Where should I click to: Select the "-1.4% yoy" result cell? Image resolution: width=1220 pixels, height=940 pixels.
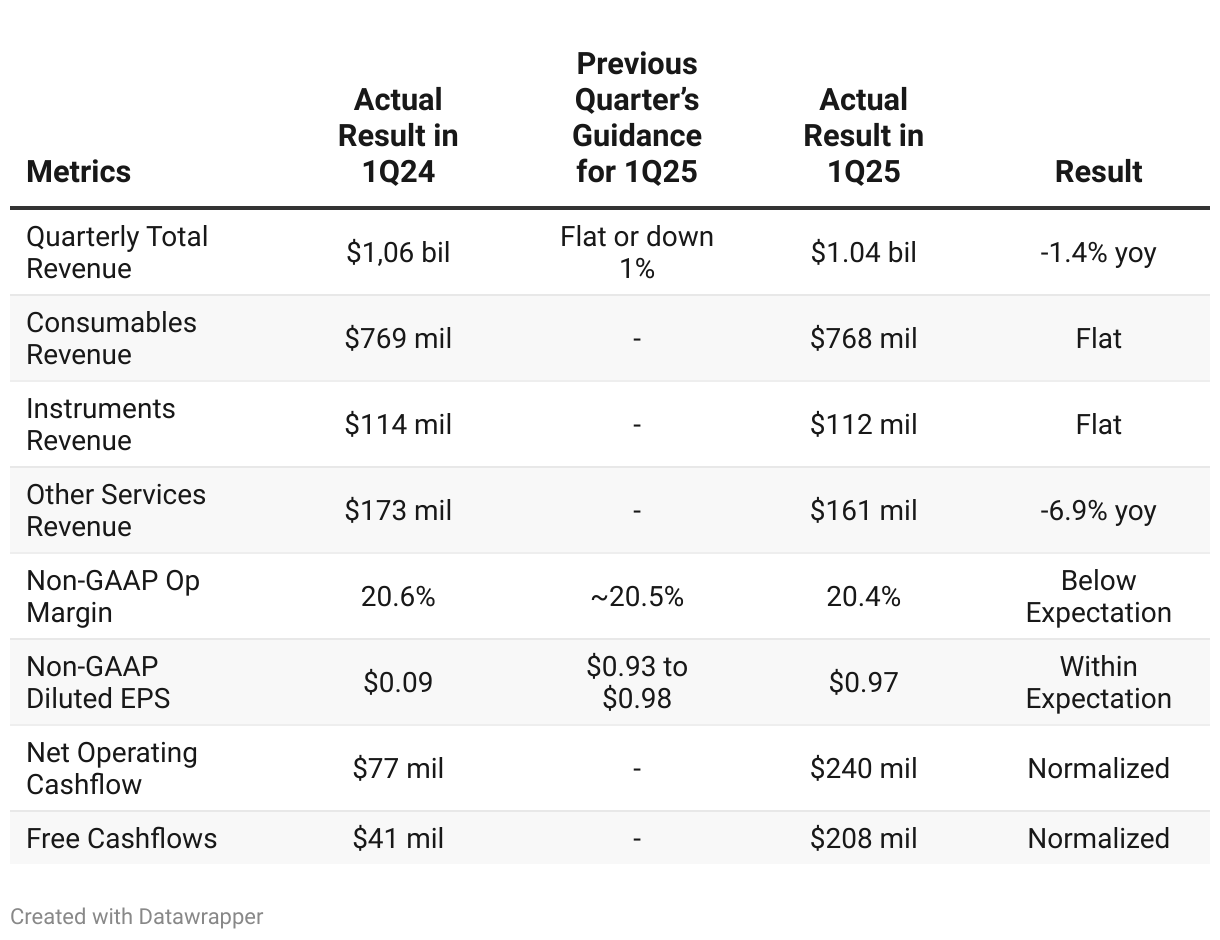[1098, 252]
